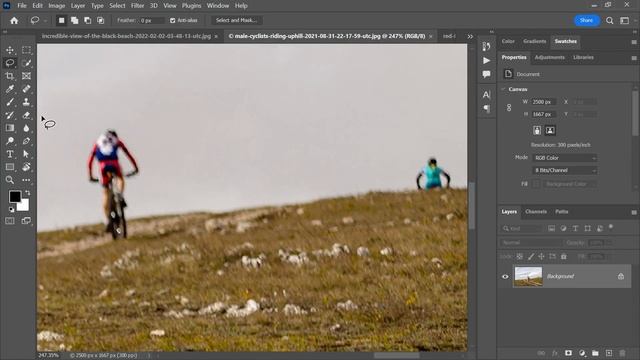
Task: Switch to the Gradients tab
Action: click(535, 41)
